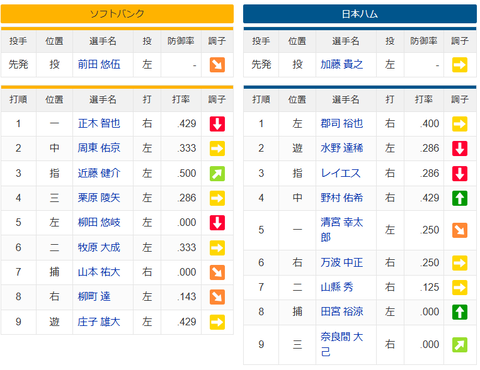Open 近藤 健介 player link

click(x=99, y=173)
